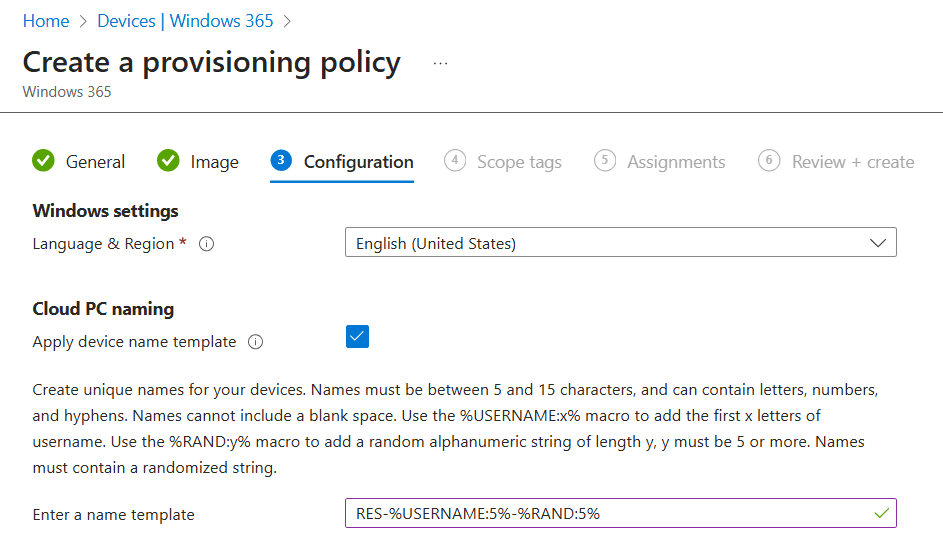Click inside the name template text field
Image resolution: width=943 pixels, height=557 pixels.
point(600,514)
